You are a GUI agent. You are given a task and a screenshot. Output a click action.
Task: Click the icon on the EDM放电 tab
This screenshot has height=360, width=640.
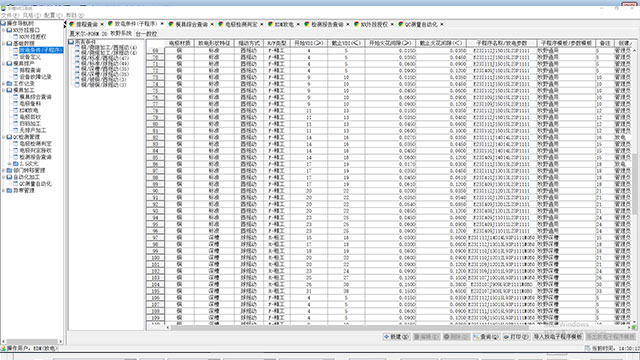270,24
